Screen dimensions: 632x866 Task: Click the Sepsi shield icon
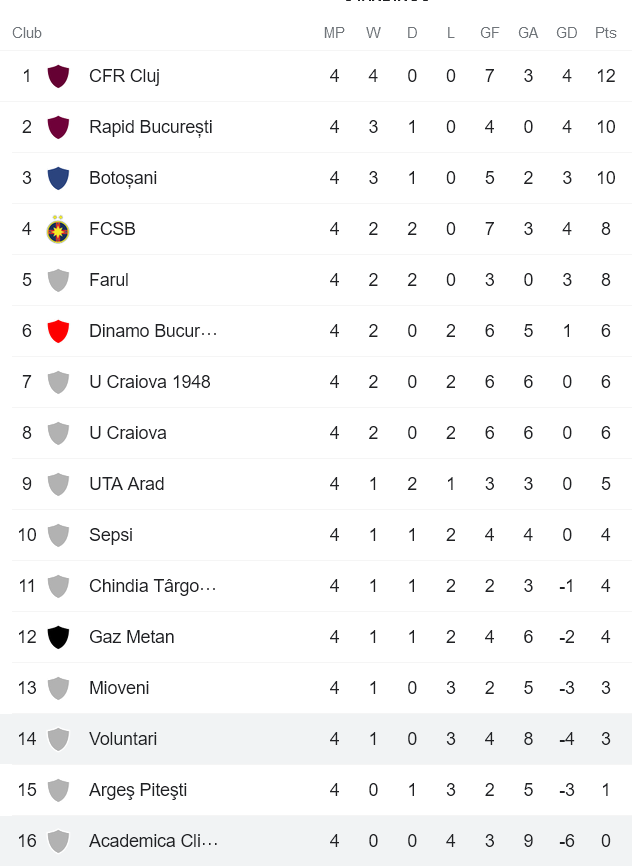coord(58,534)
